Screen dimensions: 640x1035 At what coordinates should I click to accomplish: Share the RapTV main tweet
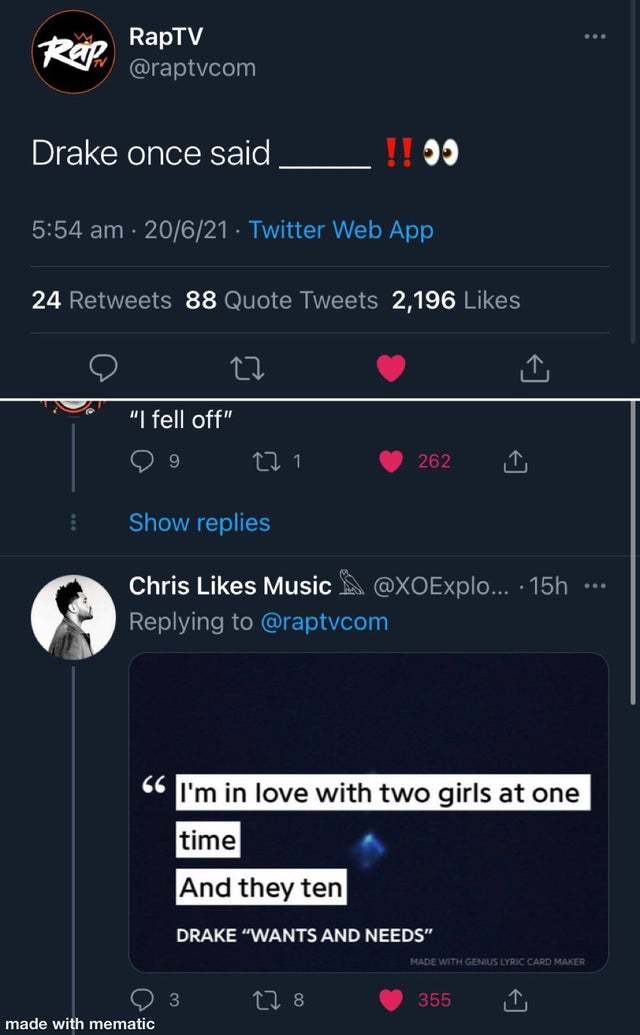[535, 369]
